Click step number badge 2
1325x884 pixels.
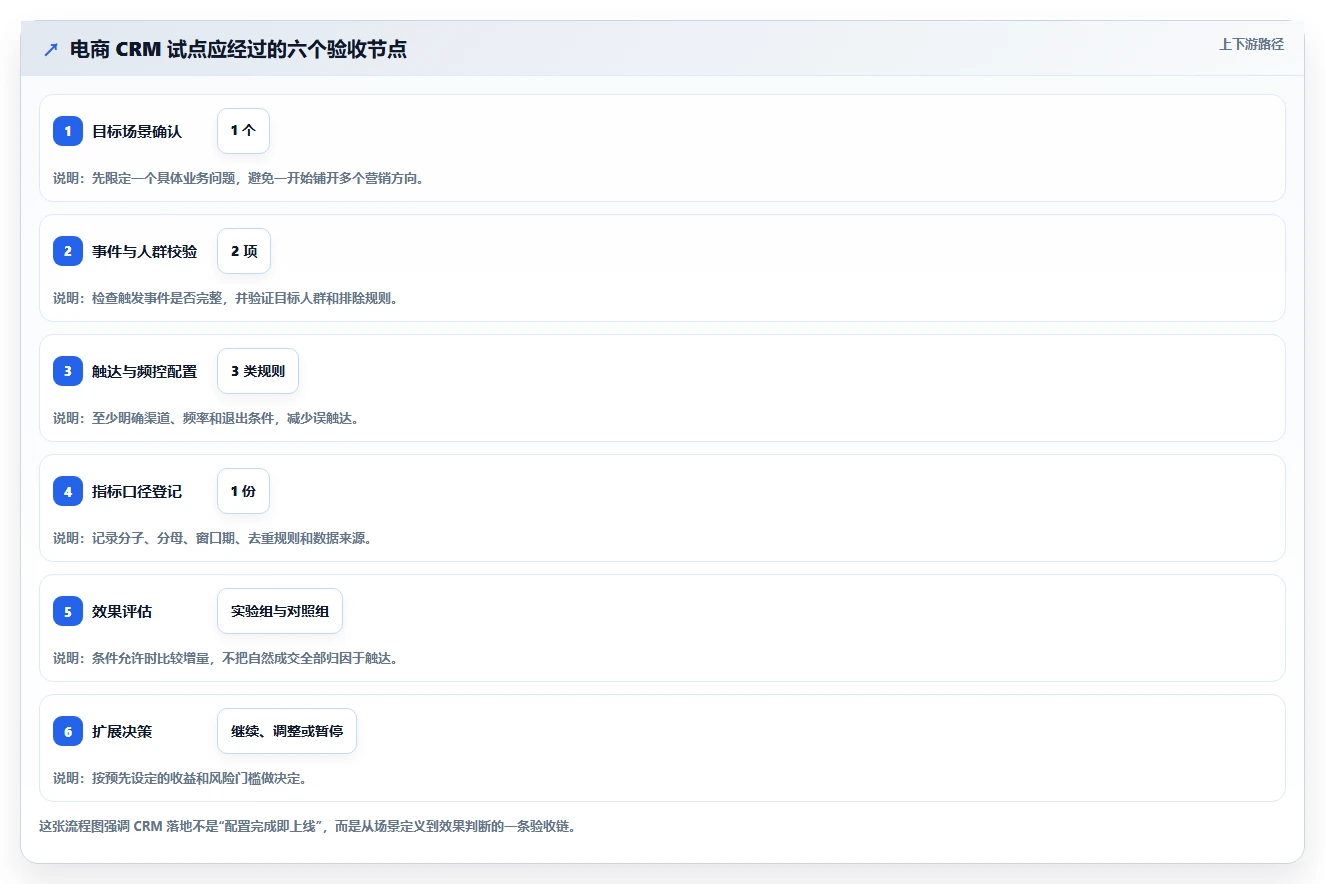click(68, 251)
